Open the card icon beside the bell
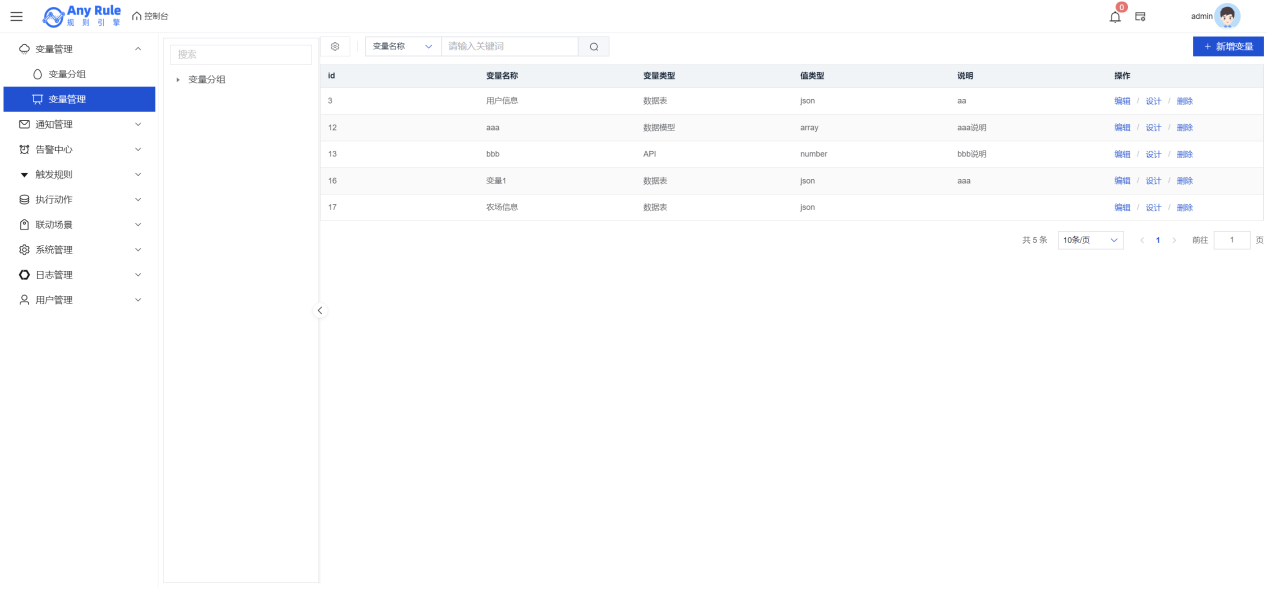This screenshot has width=1267, height=594. coord(1140,16)
